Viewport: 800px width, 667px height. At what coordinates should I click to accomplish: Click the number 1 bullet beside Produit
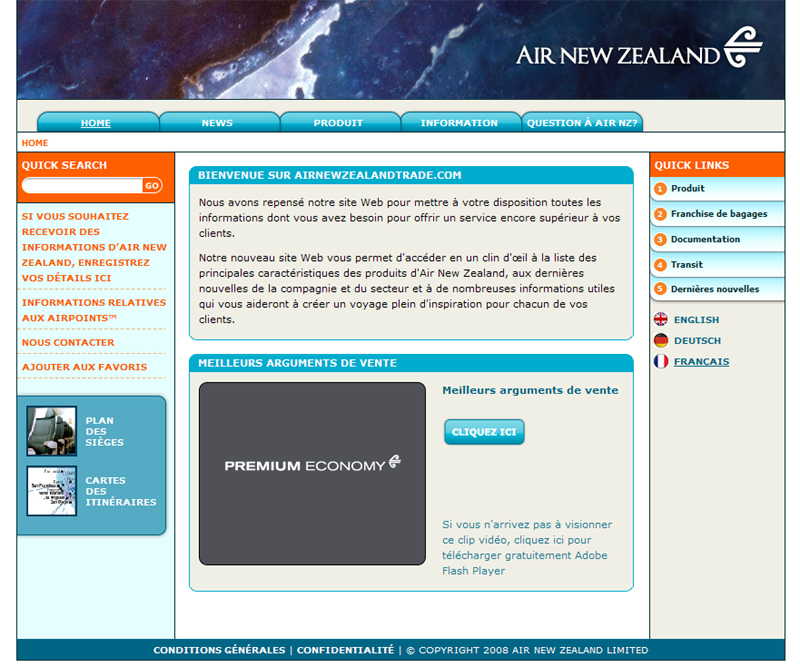pos(660,189)
